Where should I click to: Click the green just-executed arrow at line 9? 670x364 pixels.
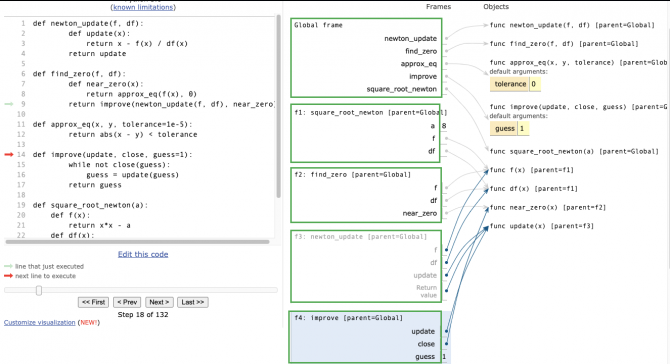tap(9, 104)
